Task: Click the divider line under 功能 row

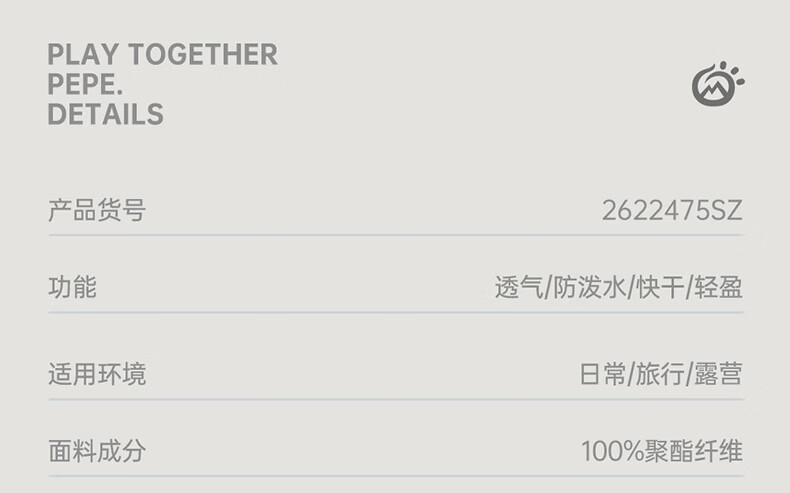Action: [395, 313]
